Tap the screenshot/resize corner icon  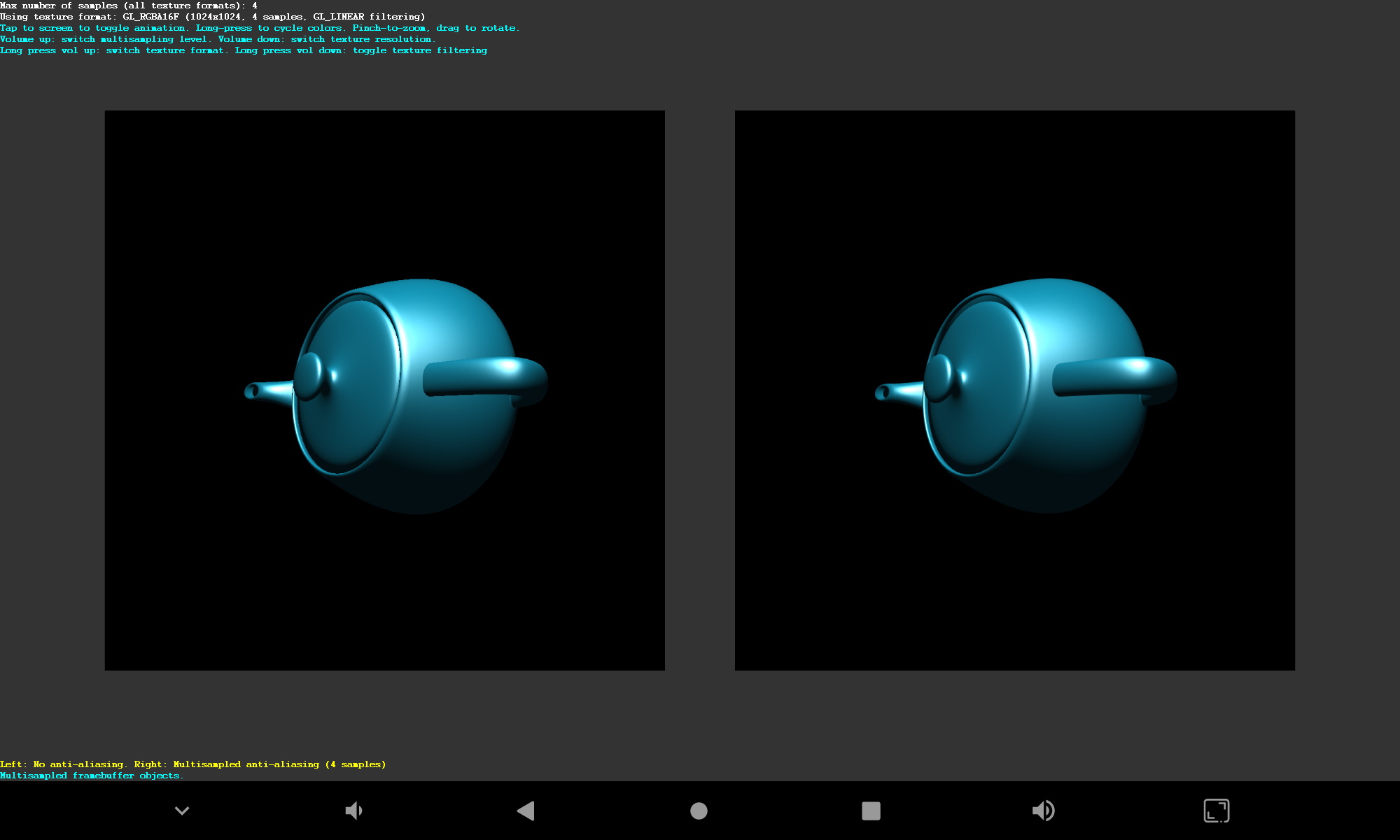[x=1217, y=811]
